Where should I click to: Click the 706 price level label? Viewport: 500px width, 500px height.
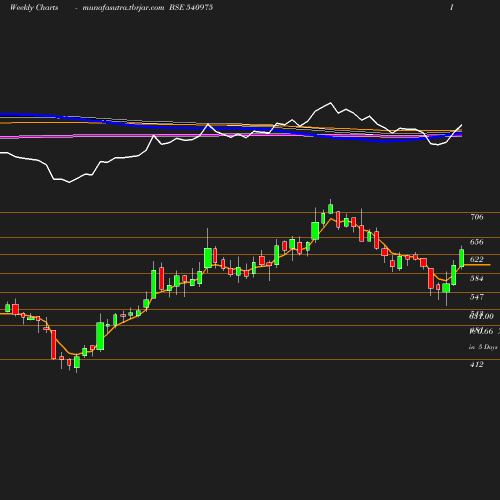[x=477, y=217]
